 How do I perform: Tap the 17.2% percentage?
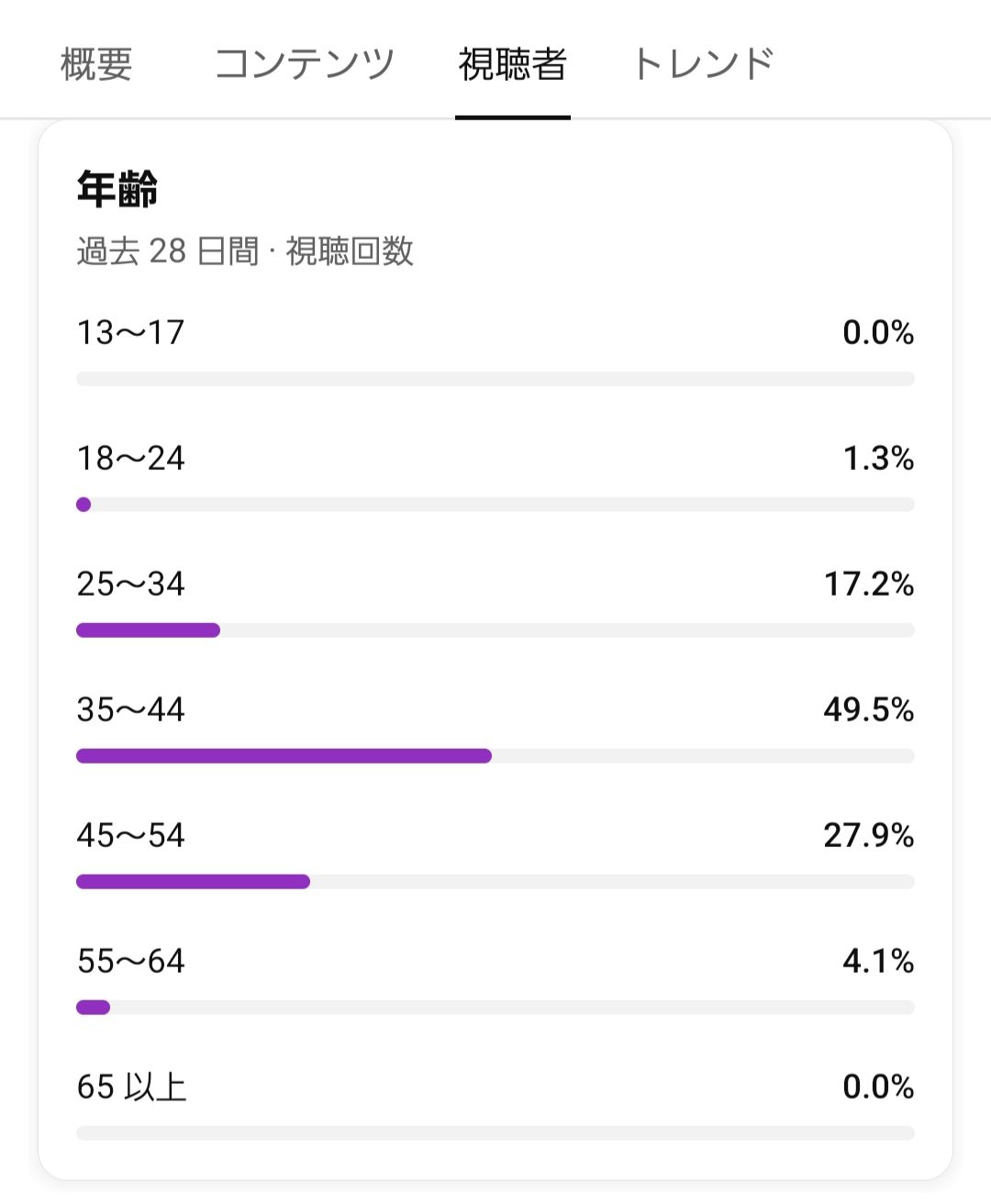click(869, 584)
